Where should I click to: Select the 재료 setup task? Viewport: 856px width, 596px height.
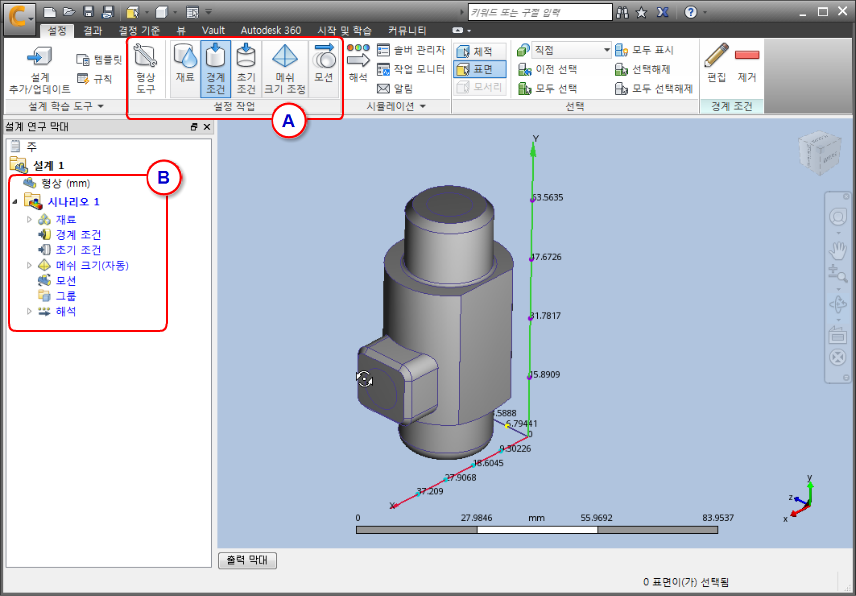[185, 68]
